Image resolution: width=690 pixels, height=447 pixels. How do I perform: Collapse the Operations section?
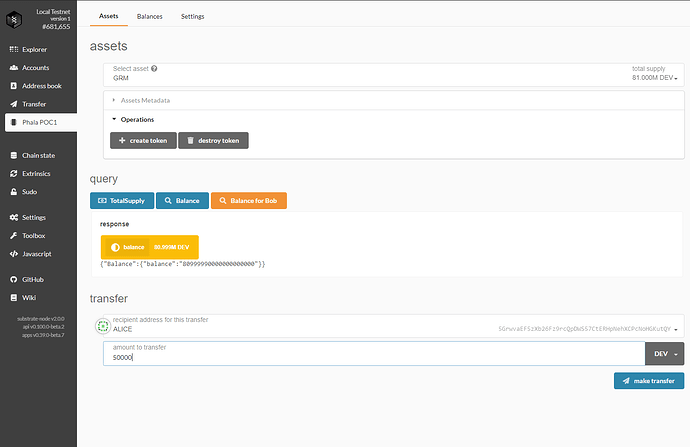(137, 120)
